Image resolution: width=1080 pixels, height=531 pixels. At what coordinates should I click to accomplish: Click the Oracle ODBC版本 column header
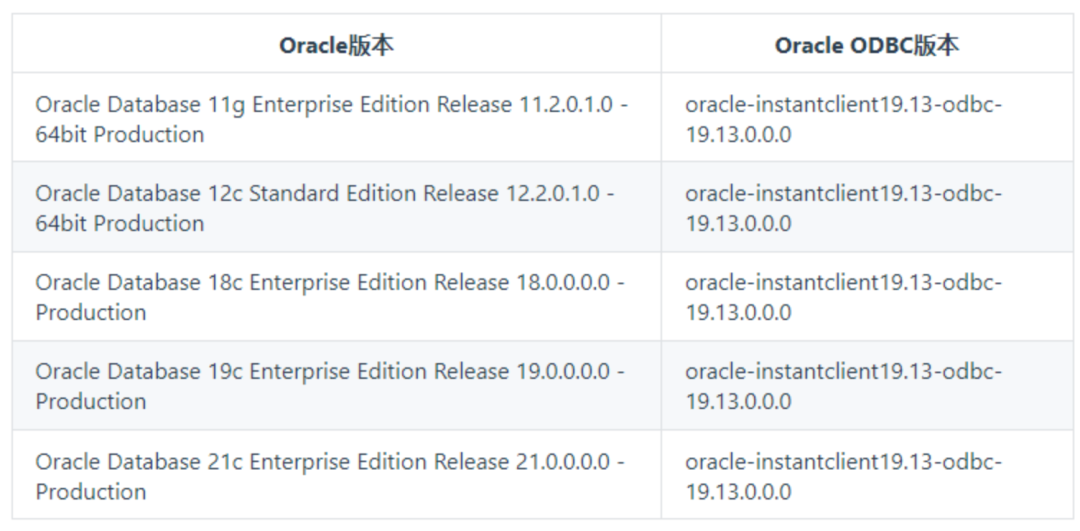point(866,45)
